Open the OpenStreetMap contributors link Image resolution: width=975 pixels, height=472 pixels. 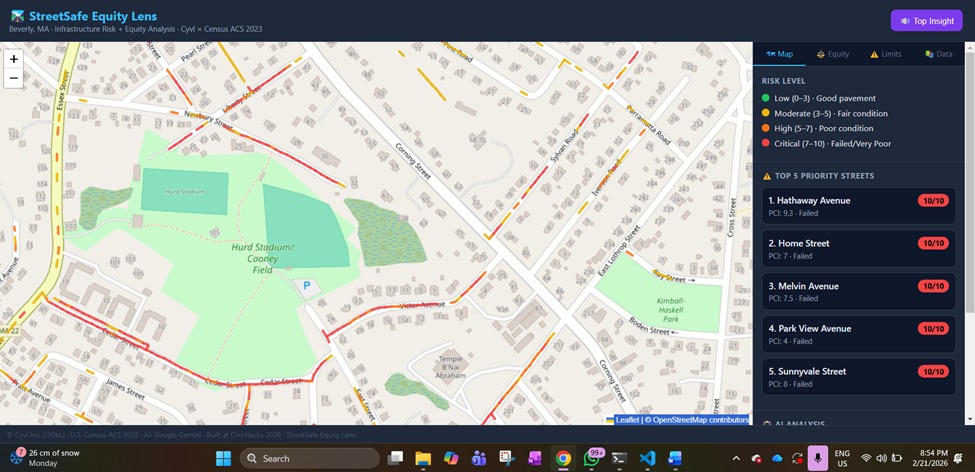(700, 420)
